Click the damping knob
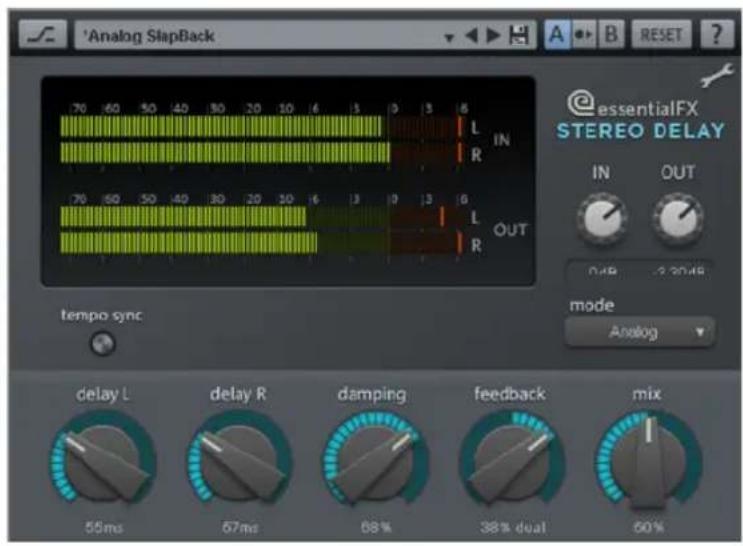This screenshot has height=546, width=743. point(375,460)
